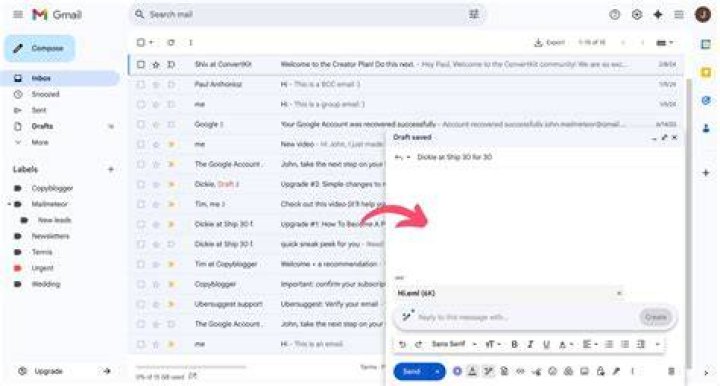The image size is (720, 386).
Task: Open Google Tasks side panel icon
Action: pos(706,101)
